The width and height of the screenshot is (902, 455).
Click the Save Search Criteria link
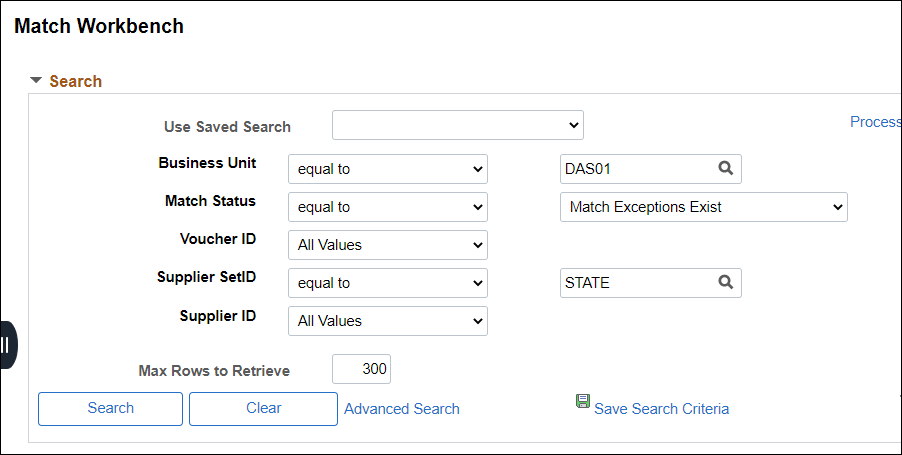click(x=662, y=409)
